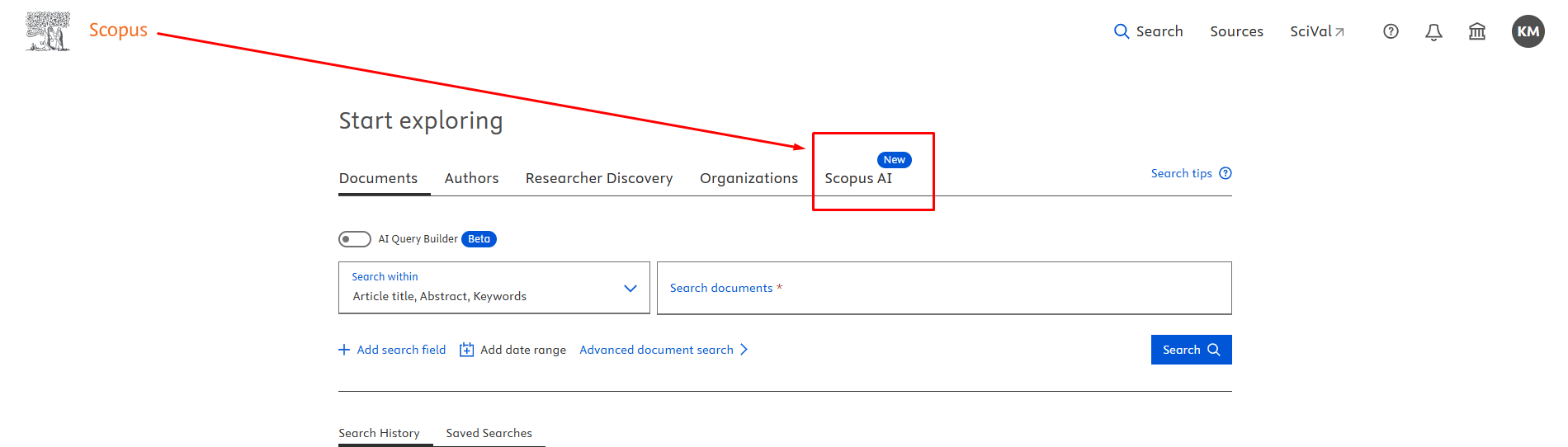Click the Add date range button
Screen dimensions: 1568x447
512,350
